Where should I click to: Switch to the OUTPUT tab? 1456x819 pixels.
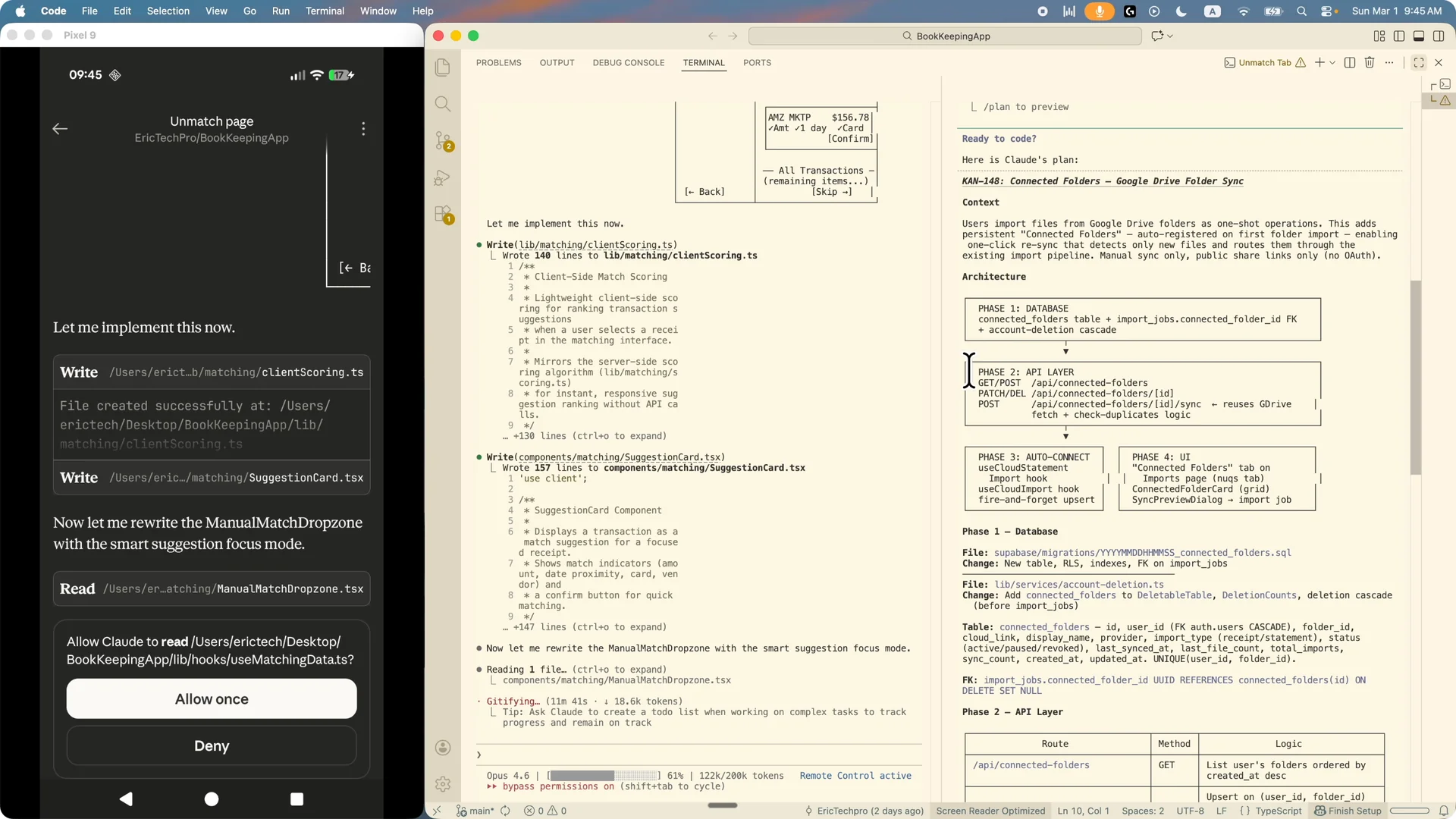click(x=557, y=63)
